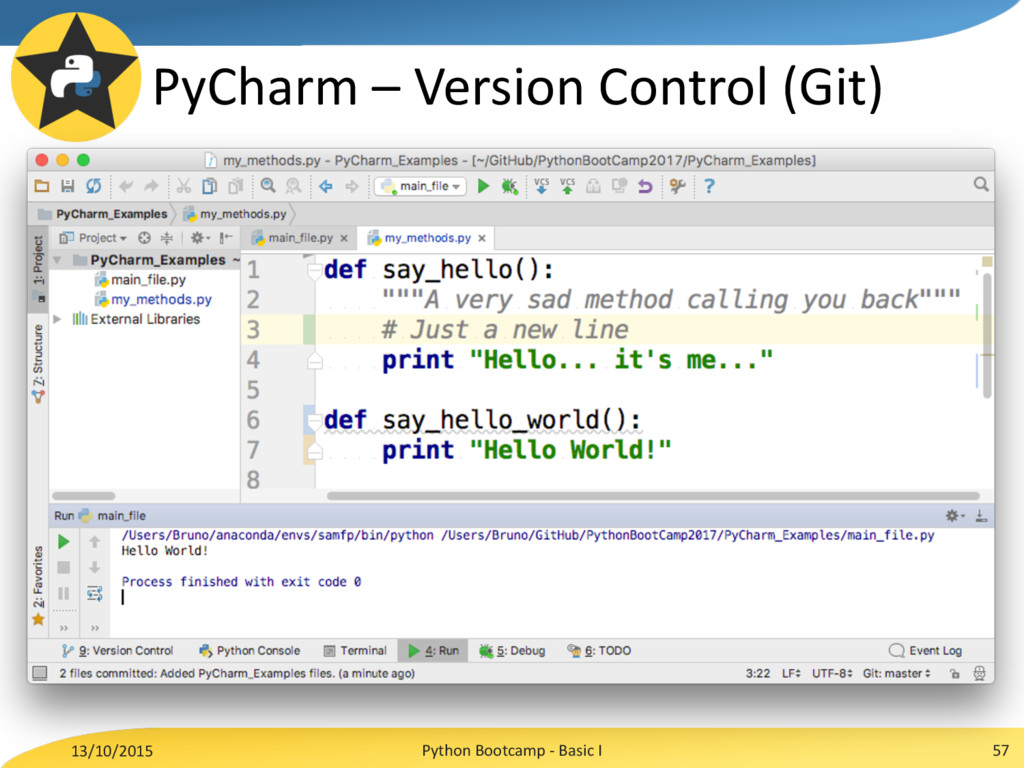Close the main_file.py tab
This screenshot has height=768, width=1024.
(344, 238)
